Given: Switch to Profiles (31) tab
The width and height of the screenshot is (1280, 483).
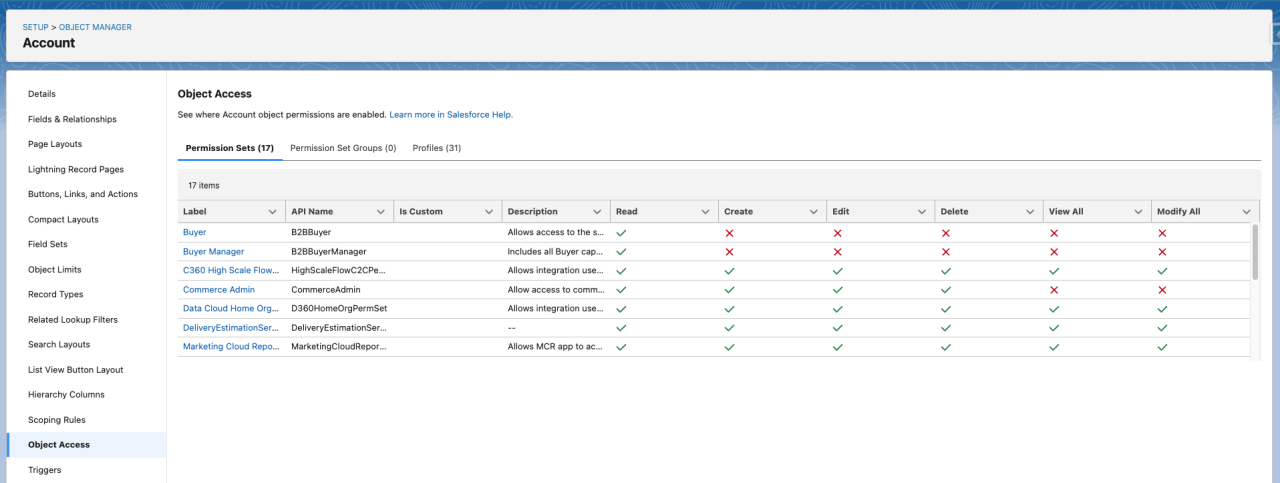Looking at the screenshot, I should [x=437, y=148].
